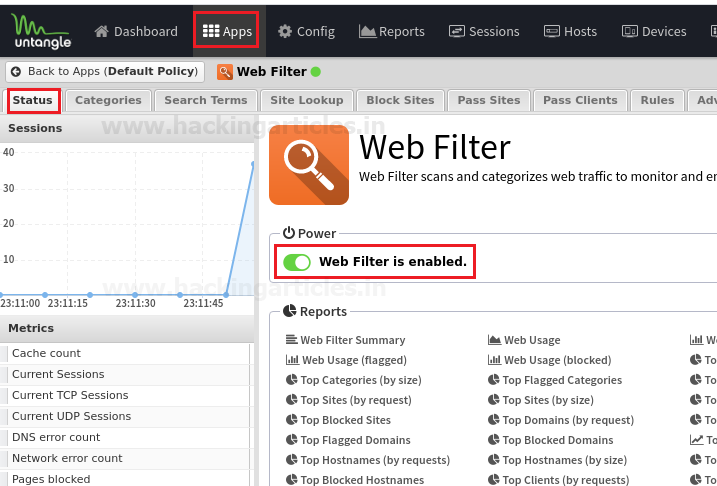The image size is (717, 486).
Task: Open the Top Clients (by requests) report
Action: (558, 480)
